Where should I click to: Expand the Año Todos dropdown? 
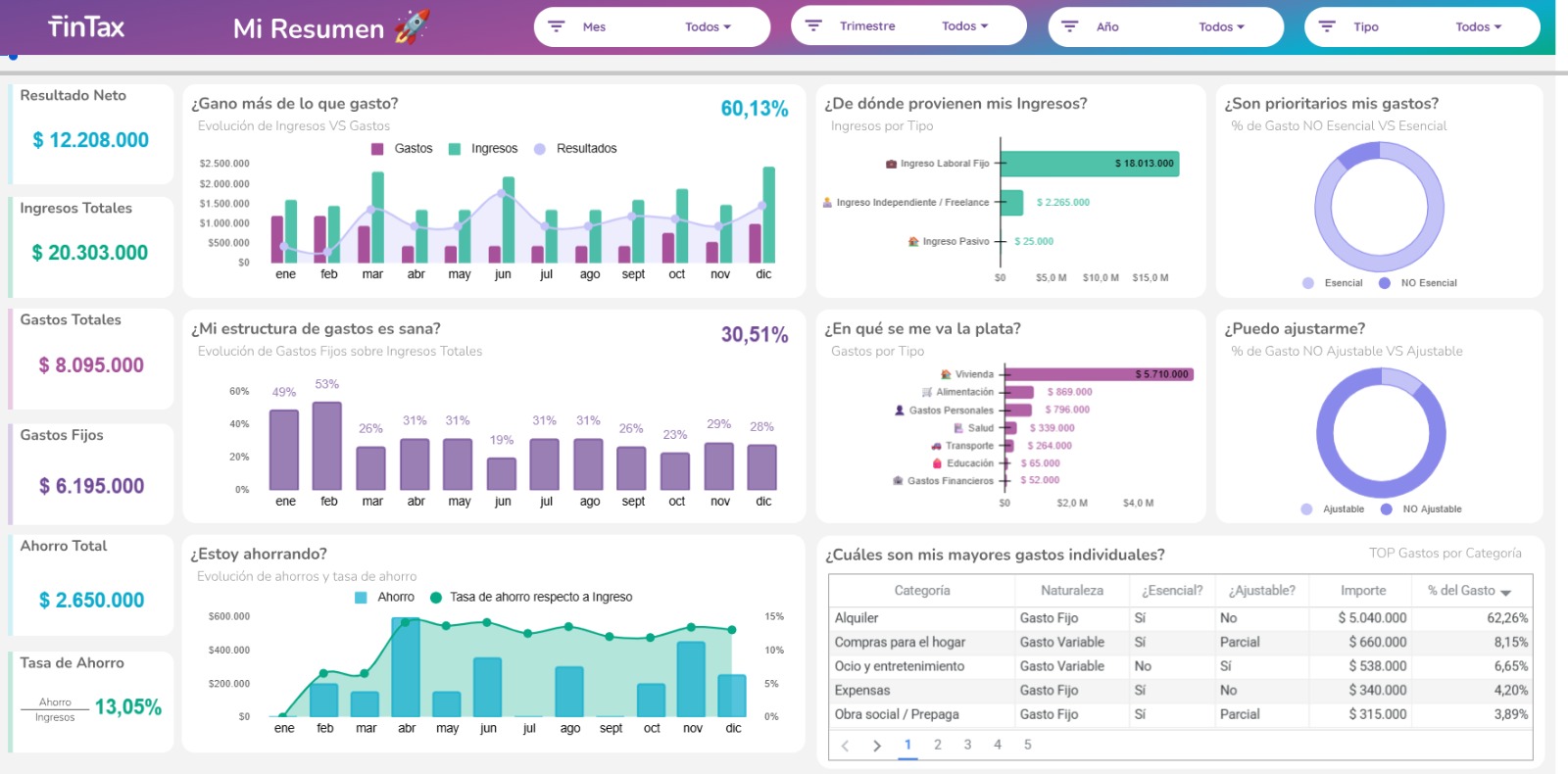[x=1221, y=27]
